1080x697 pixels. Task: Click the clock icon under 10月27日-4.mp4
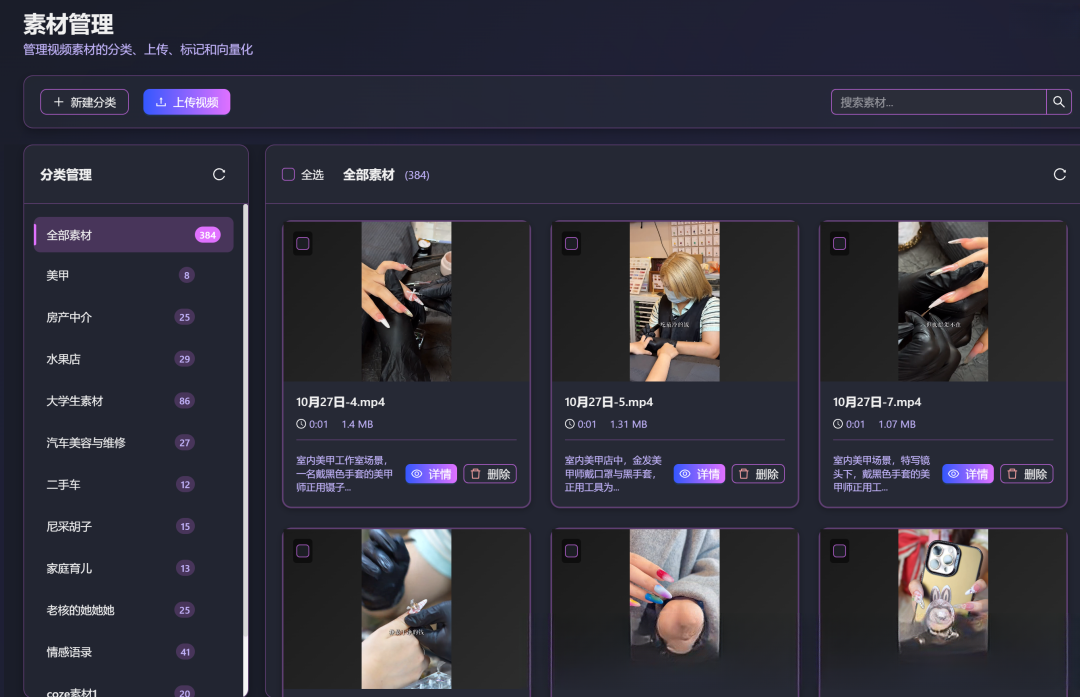302,423
